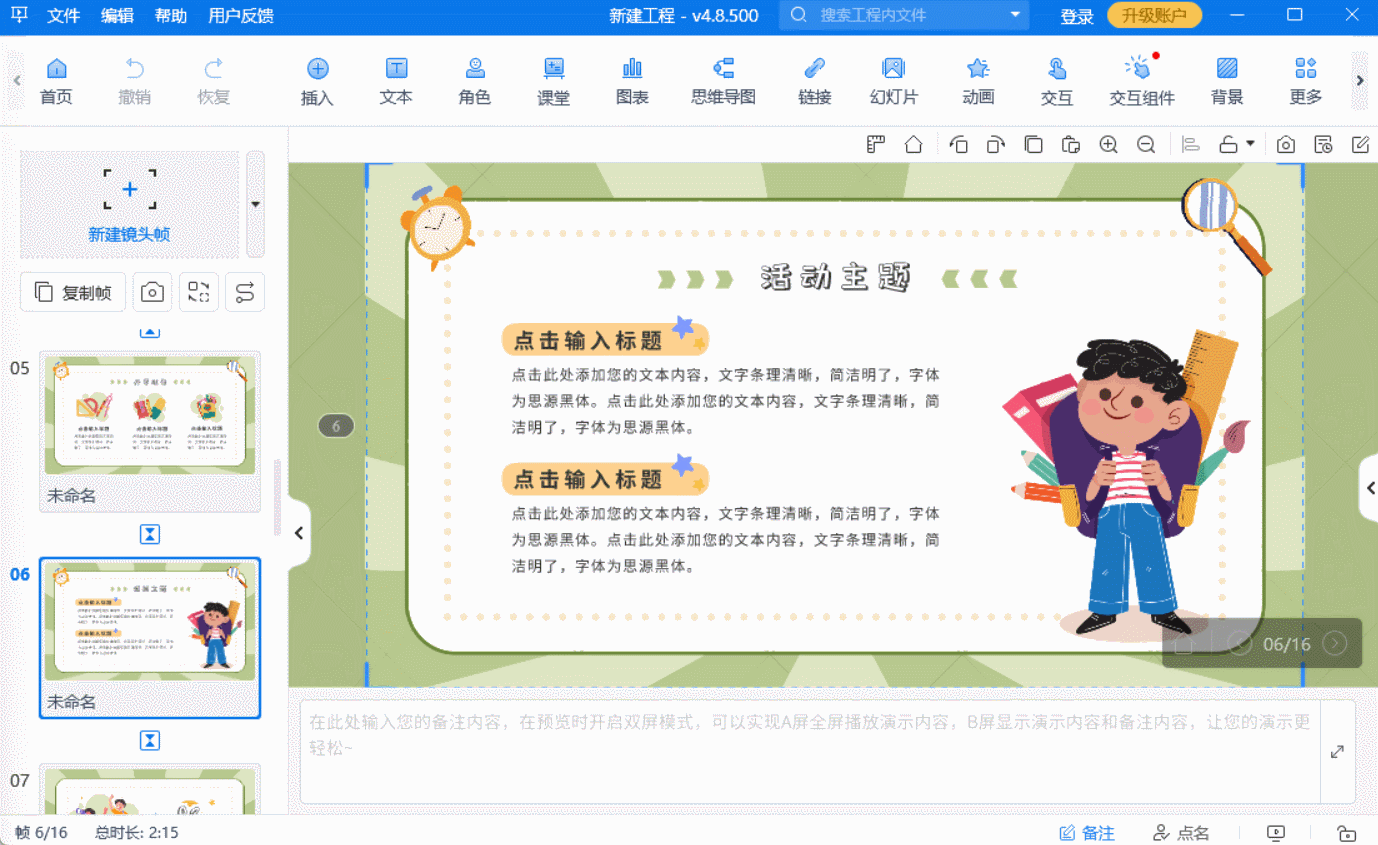This screenshot has height=845, width=1378.
Task: Open the 幻灯片 slideshow tool
Action: tap(894, 81)
